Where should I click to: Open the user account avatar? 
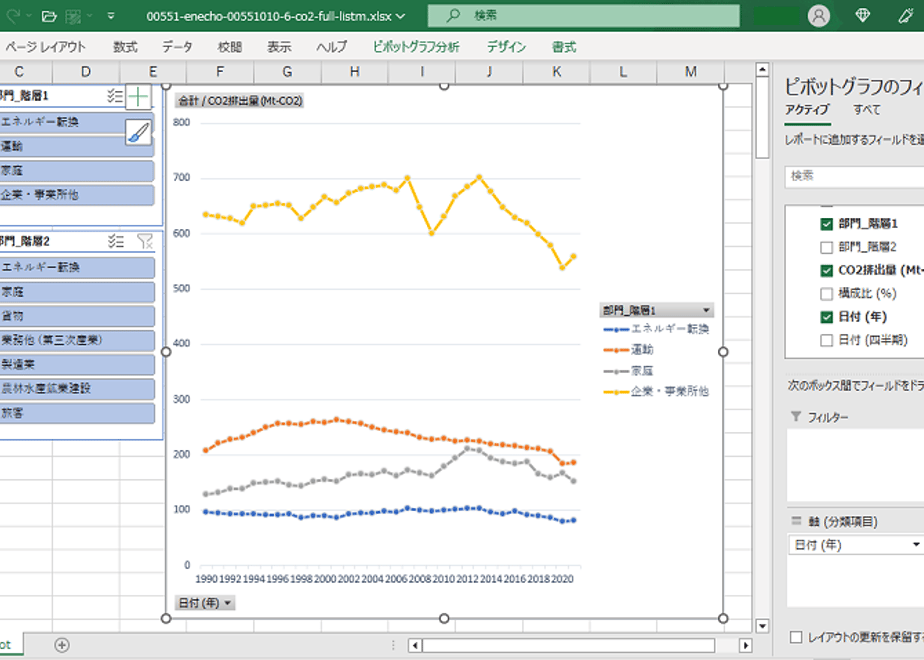[819, 16]
